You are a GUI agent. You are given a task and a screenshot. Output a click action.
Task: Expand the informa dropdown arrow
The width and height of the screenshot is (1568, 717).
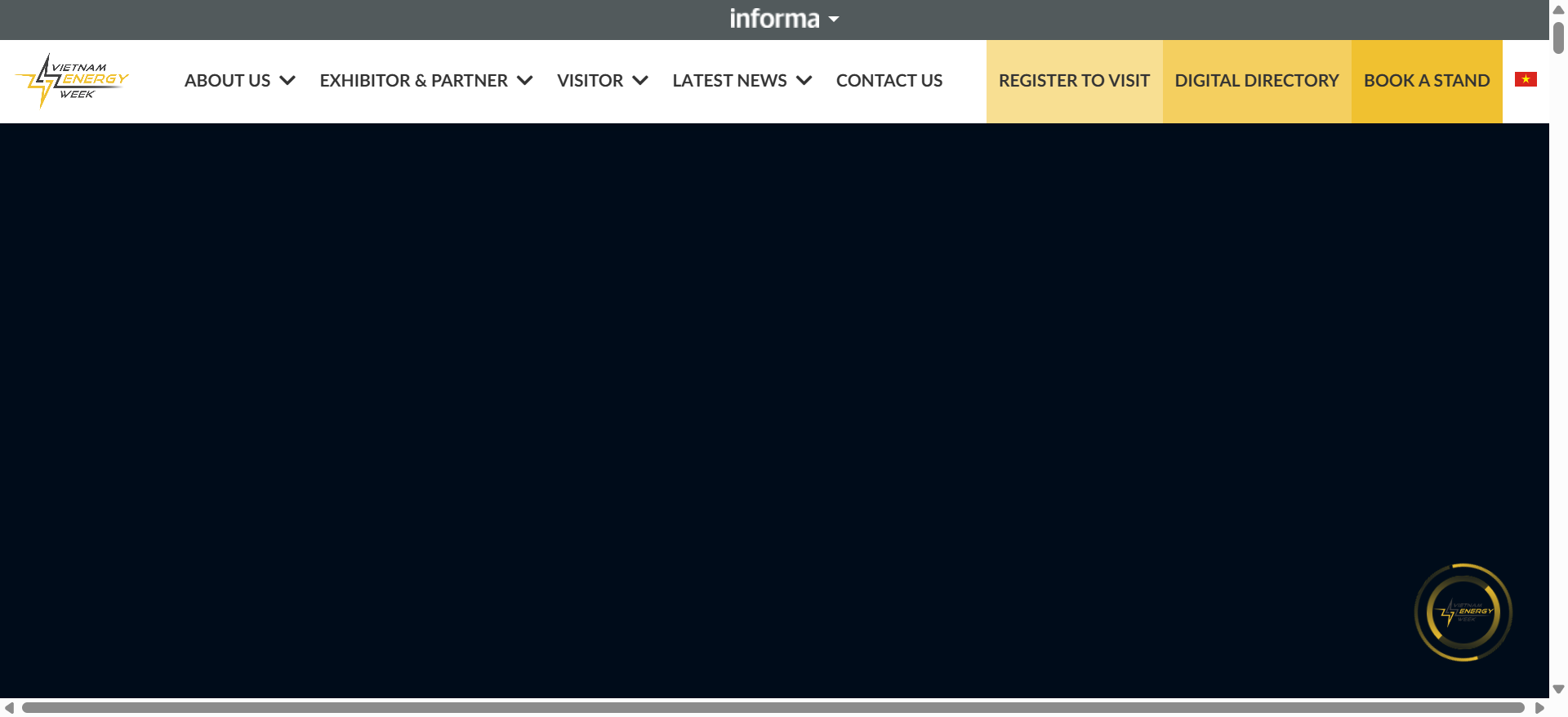click(x=834, y=20)
